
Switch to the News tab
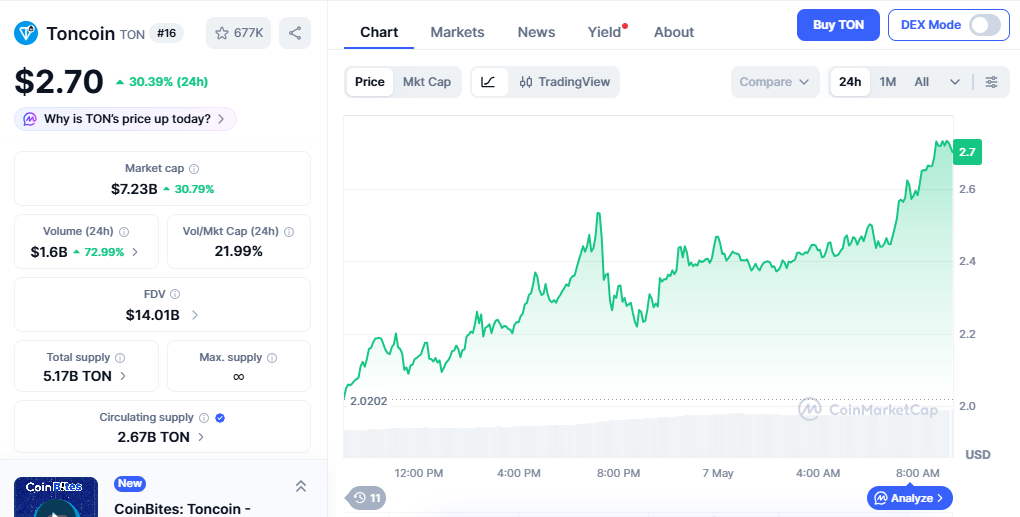pos(536,33)
